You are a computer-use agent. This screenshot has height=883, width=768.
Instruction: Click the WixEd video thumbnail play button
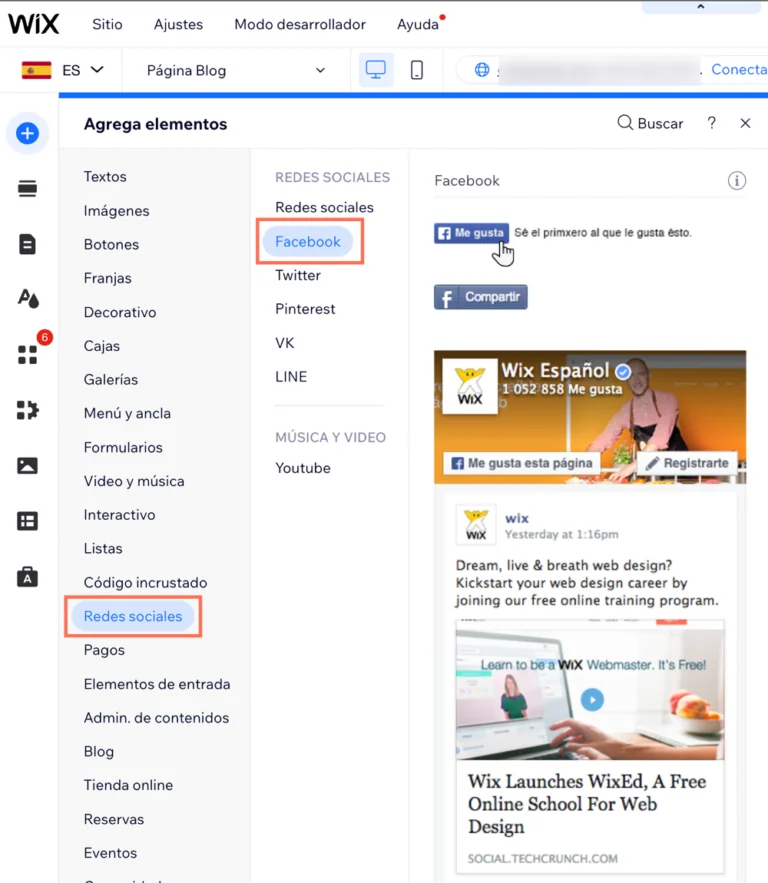592,699
